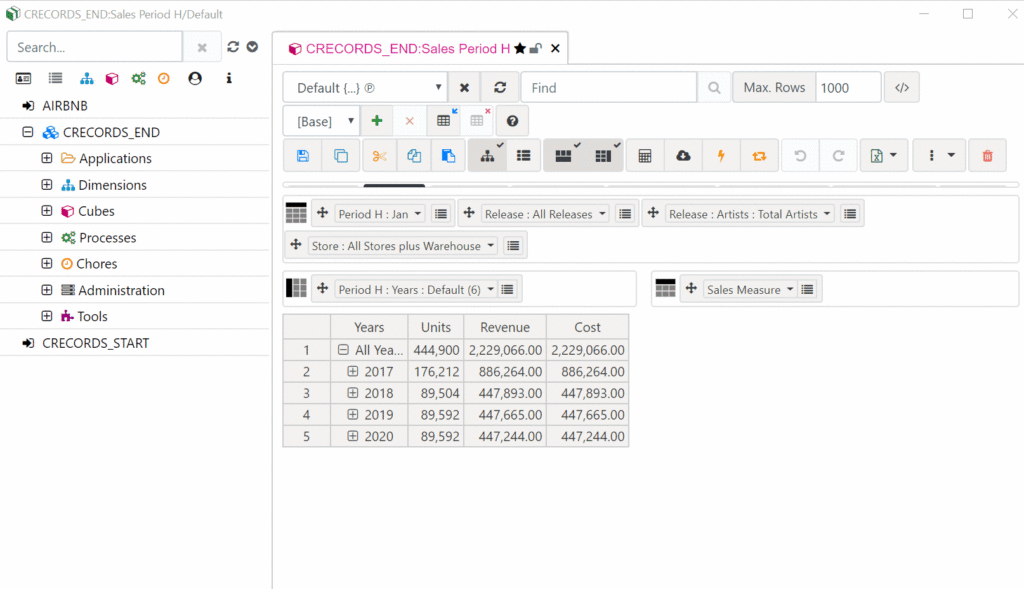The height and width of the screenshot is (589, 1024).
Task: Click the scissors cut icon
Action: click(379, 156)
